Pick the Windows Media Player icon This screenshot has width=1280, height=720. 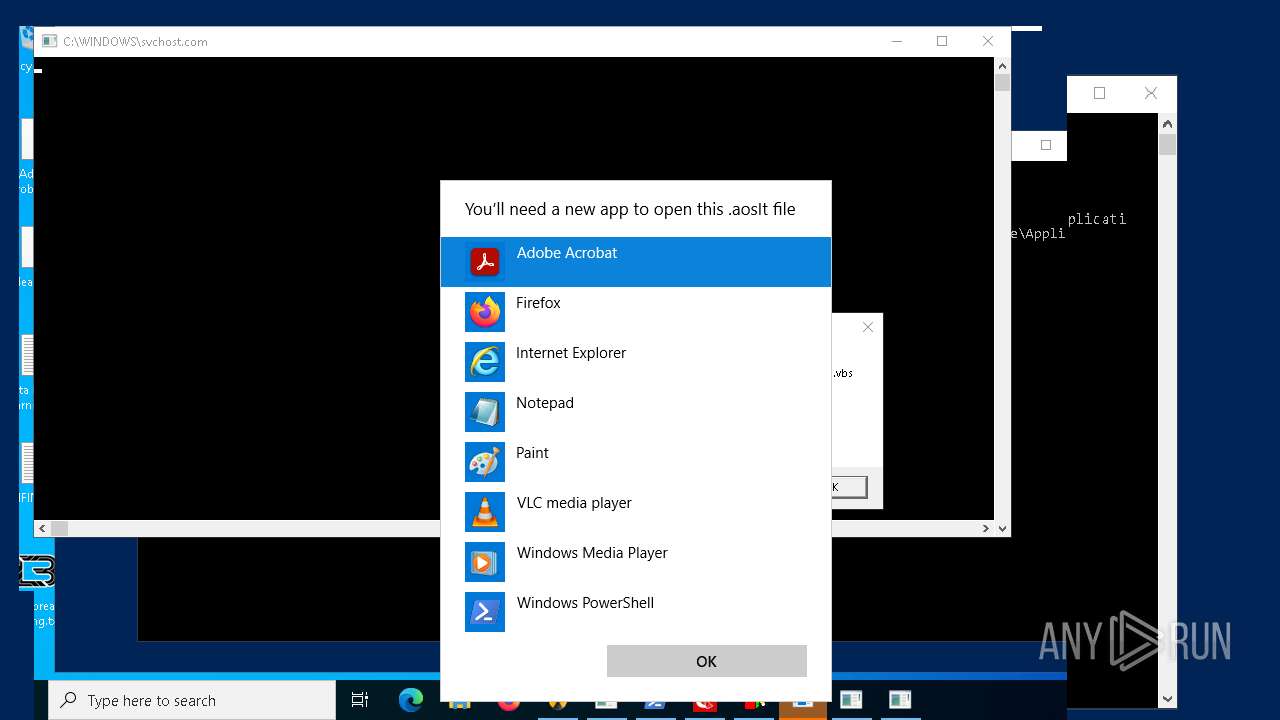pos(485,562)
